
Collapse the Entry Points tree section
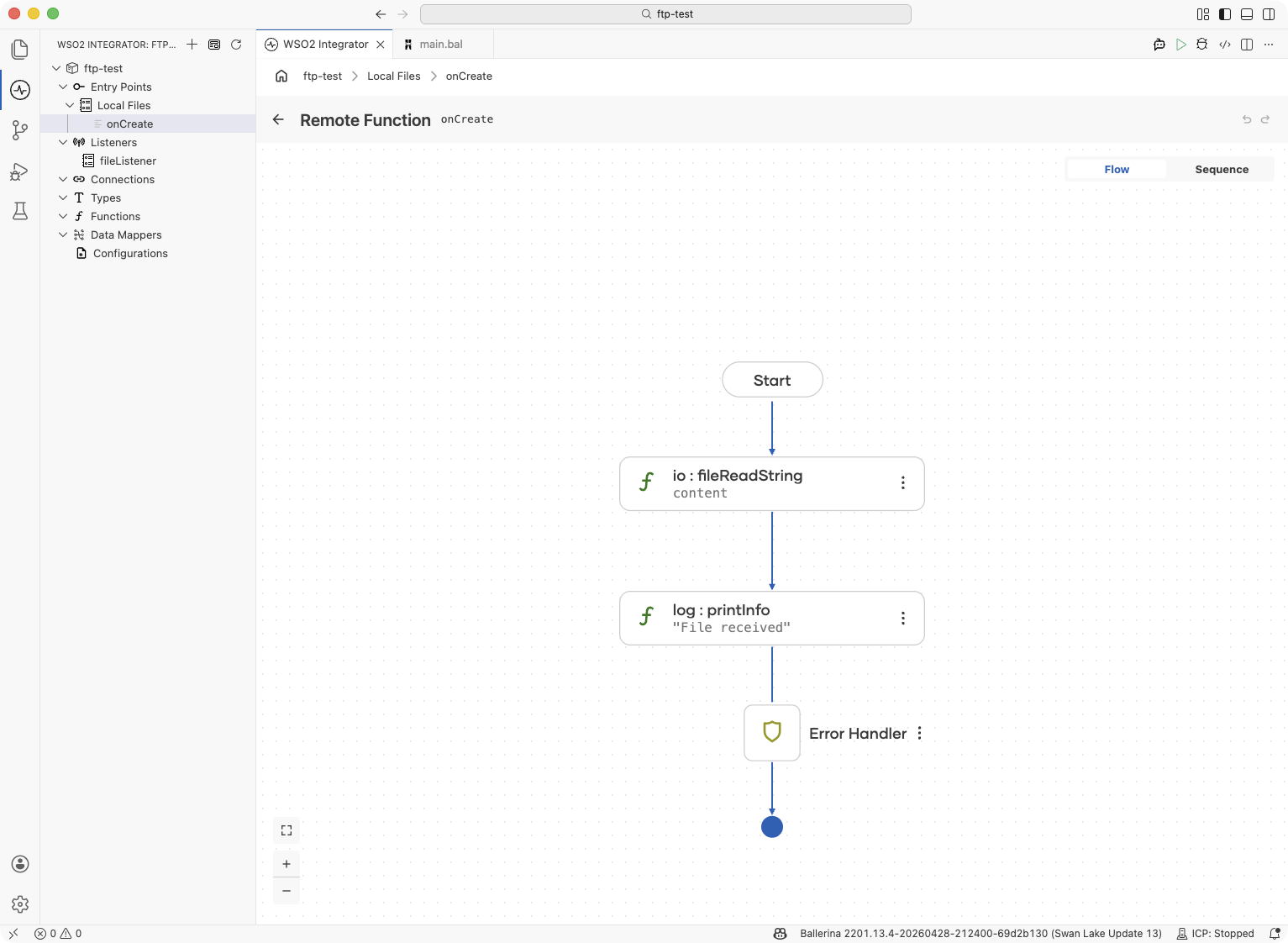click(x=63, y=87)
